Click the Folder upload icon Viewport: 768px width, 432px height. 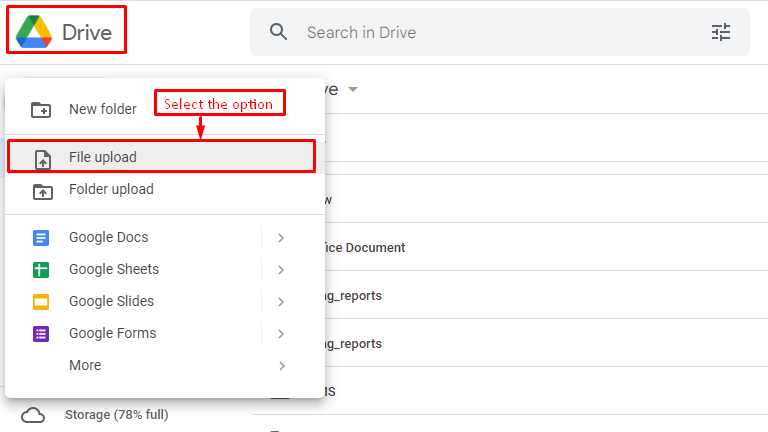coord(43,191)
